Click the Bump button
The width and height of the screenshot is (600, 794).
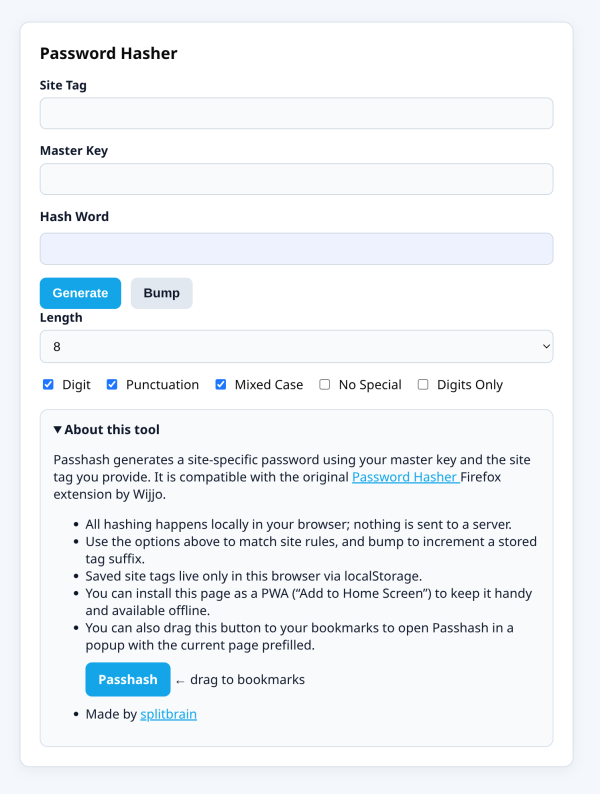coord(161,293)
